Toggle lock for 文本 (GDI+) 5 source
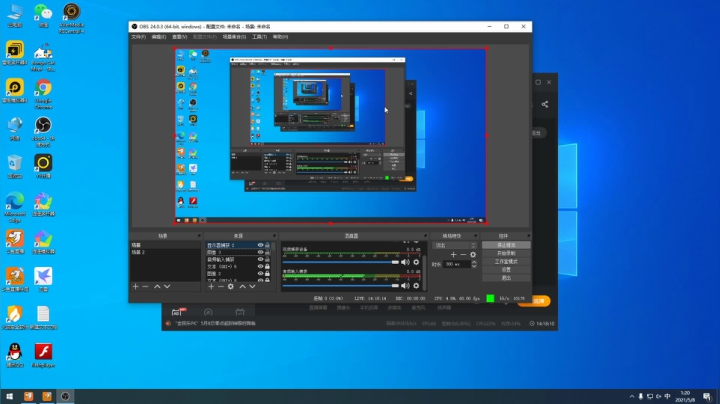 pyautogui.click(x=267, y=266)
